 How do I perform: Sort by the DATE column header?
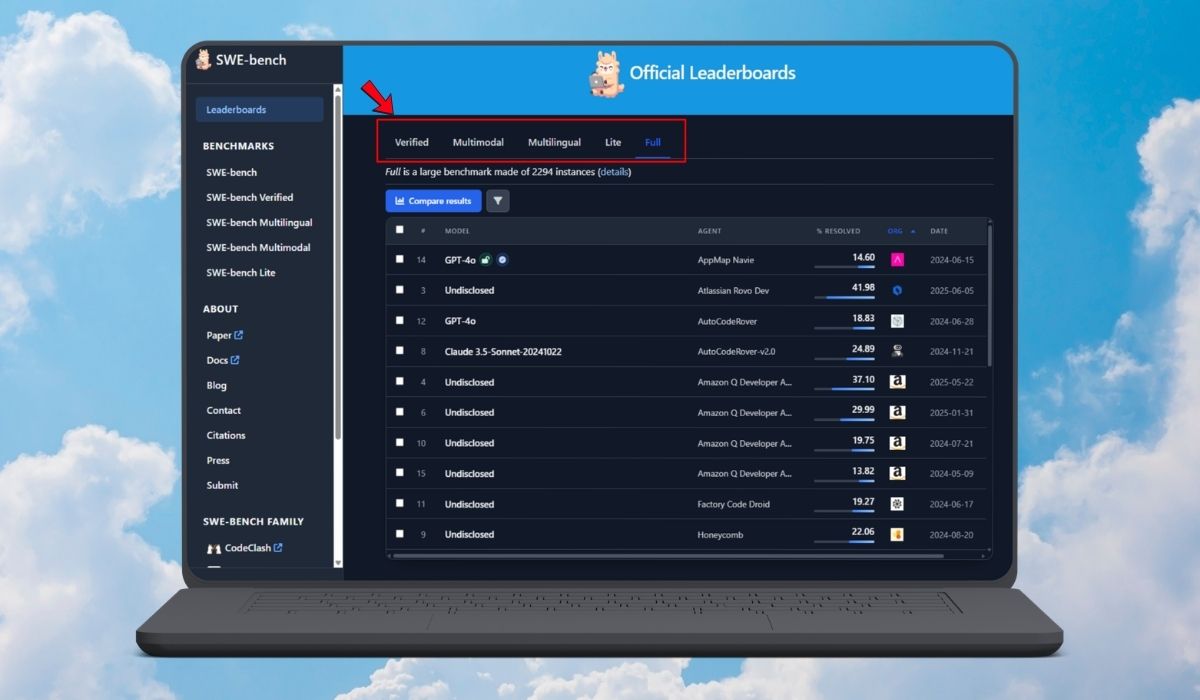tap(939, 231)
